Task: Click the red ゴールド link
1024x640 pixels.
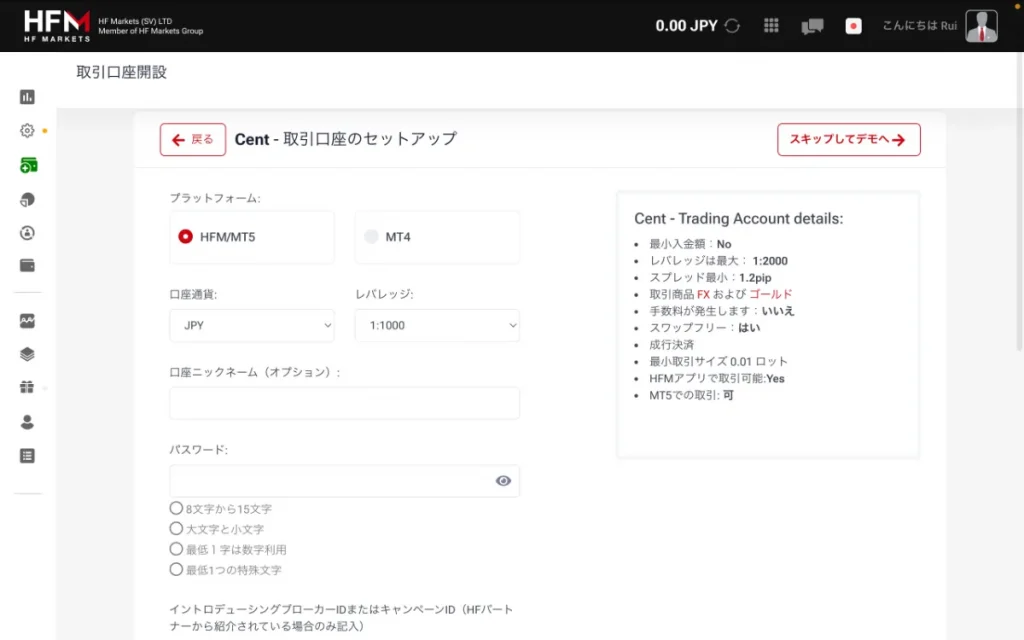Action: click(771, 295)
